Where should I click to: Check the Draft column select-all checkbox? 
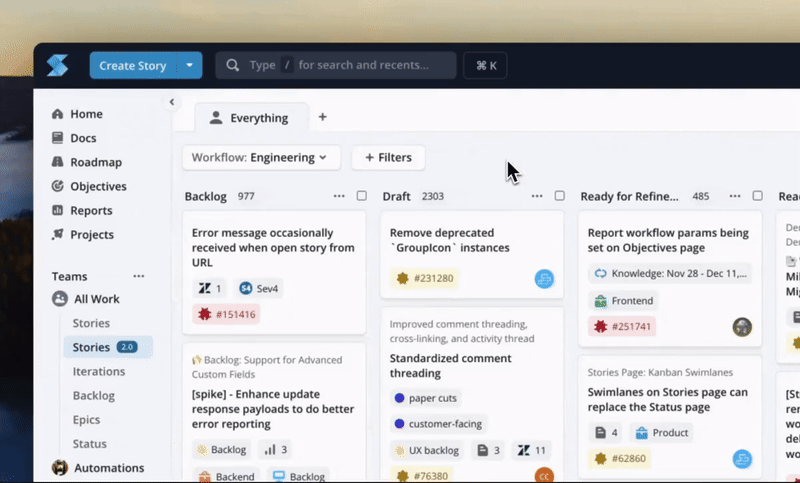click(560, 196)
